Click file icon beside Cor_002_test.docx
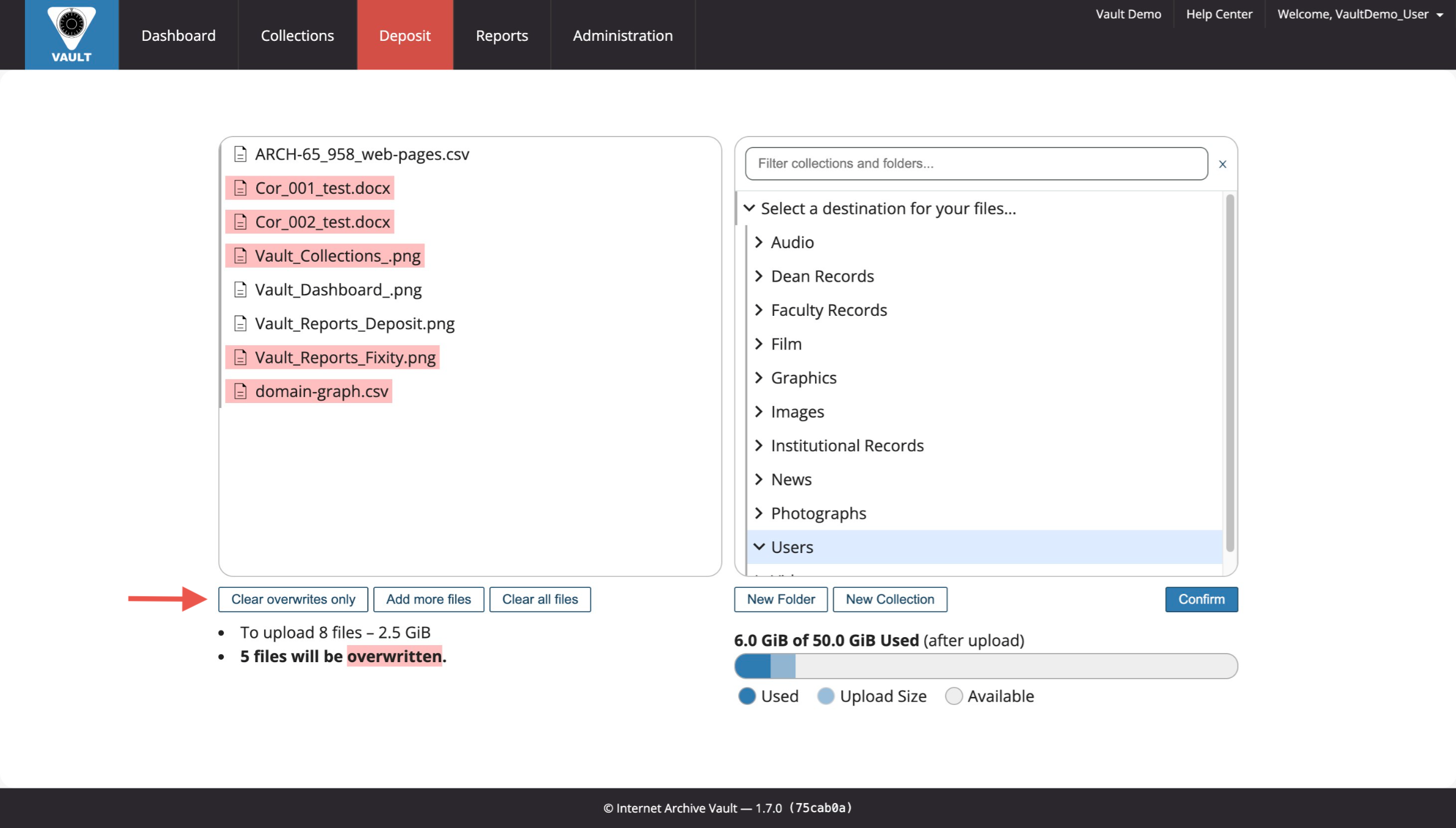Image resolution: width=1456 pixels, height=828 pixels. pyautogui.click(x=240, y=222)
